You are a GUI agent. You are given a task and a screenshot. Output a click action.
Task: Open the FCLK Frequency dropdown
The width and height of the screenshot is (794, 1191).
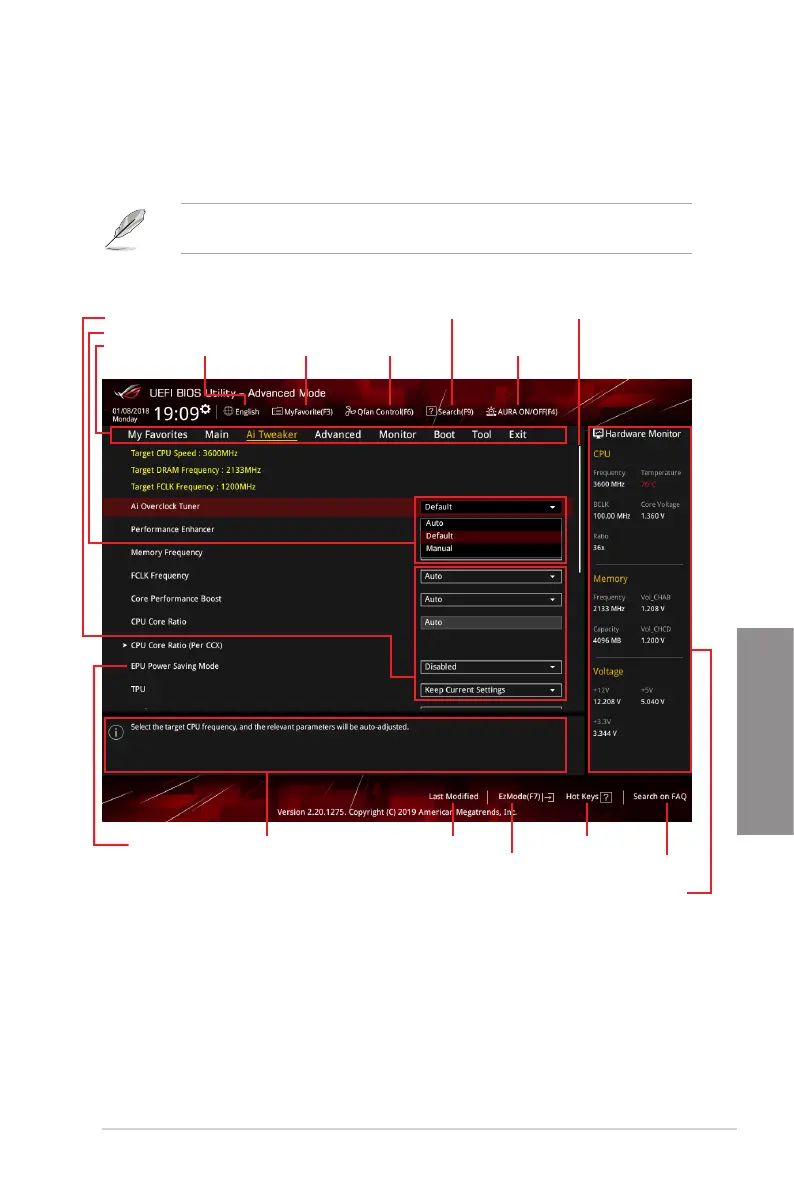click(491, 577)
